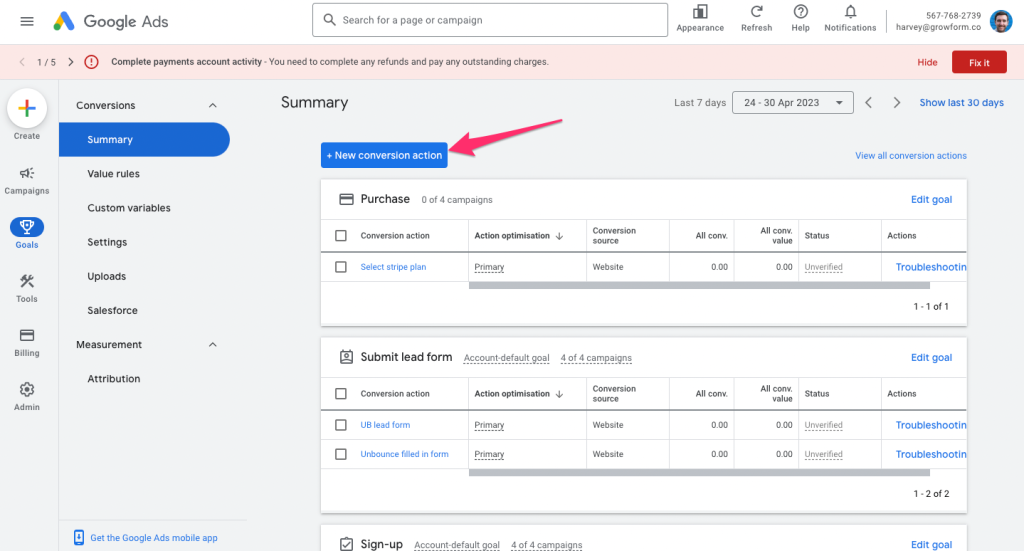
Task: Check the UB lead form row
Action: [x=341, y=425]
